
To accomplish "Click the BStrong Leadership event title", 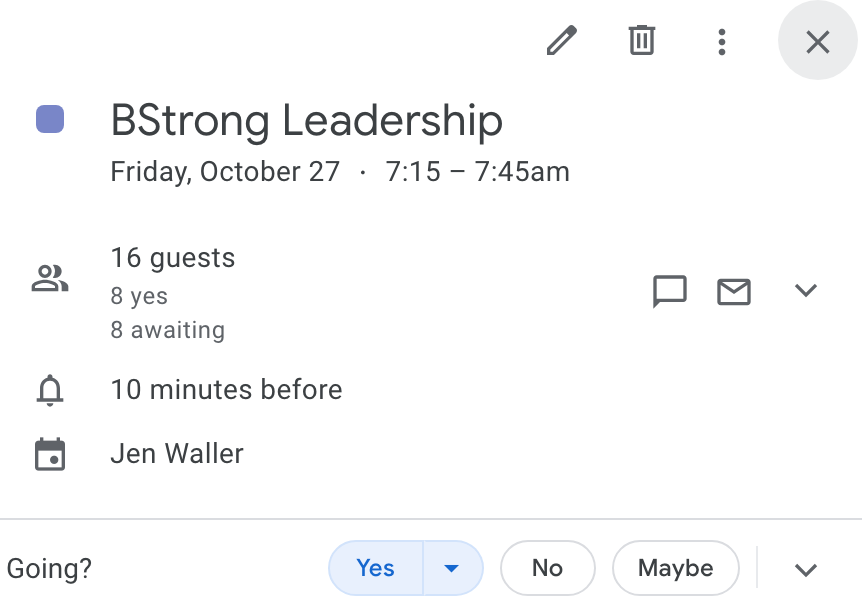I will [x=306, y=122].
